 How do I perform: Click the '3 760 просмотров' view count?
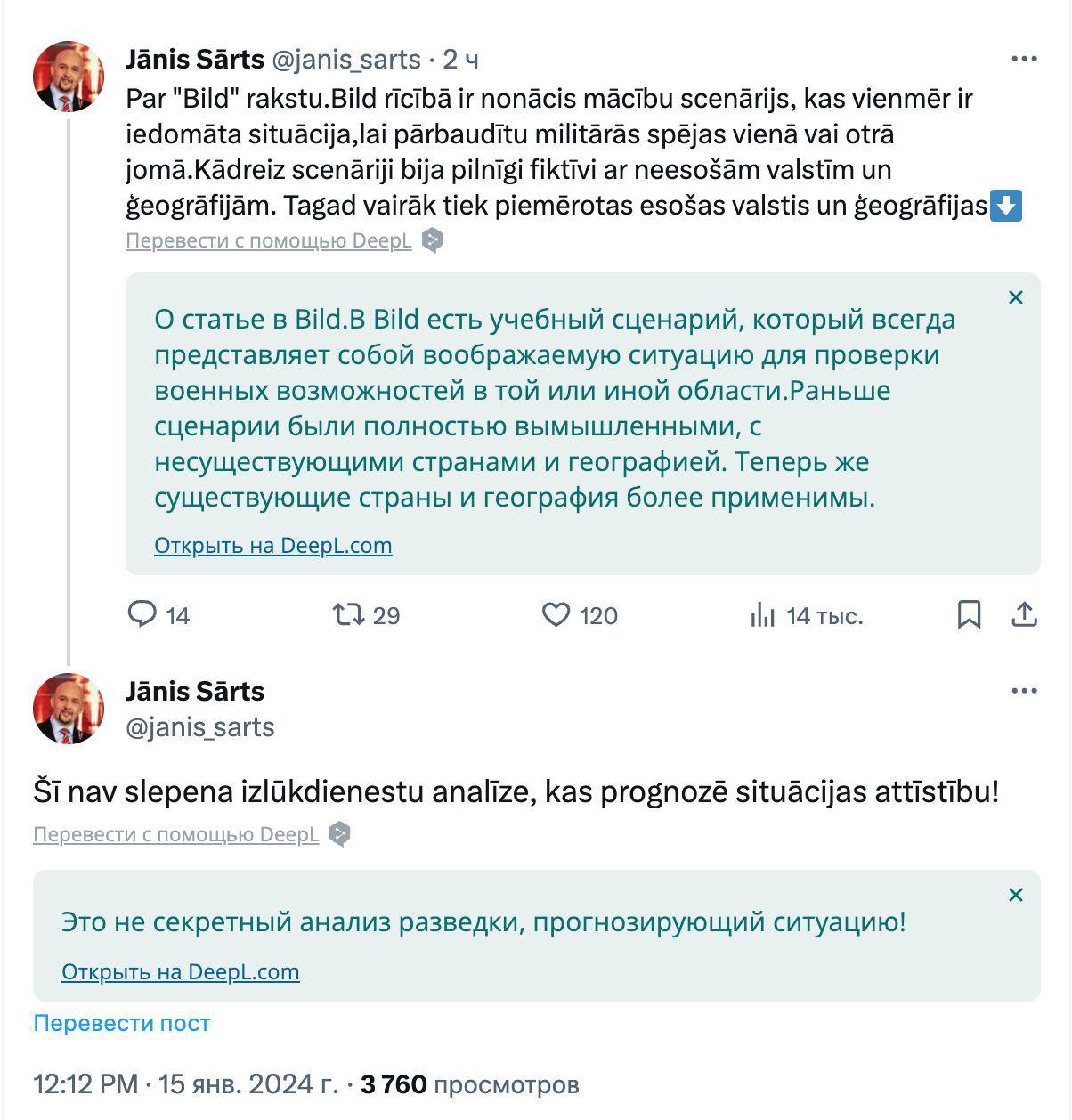point(469,1084)
